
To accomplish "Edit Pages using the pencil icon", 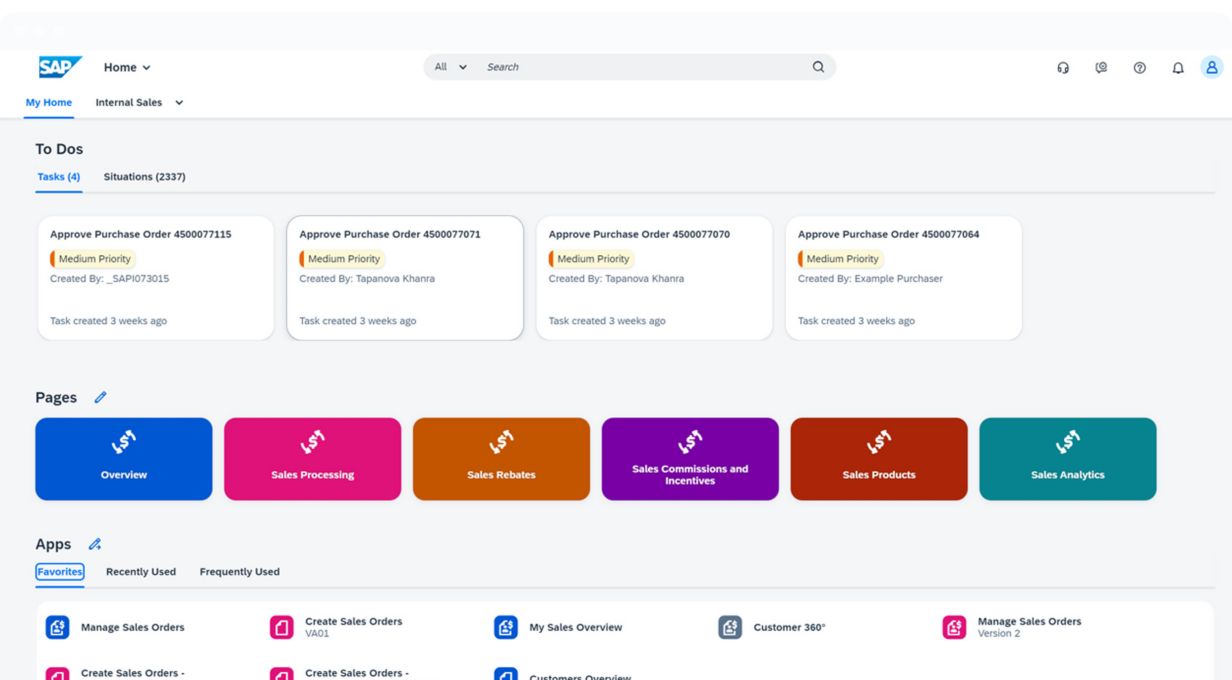I will [x=100, y=398].
